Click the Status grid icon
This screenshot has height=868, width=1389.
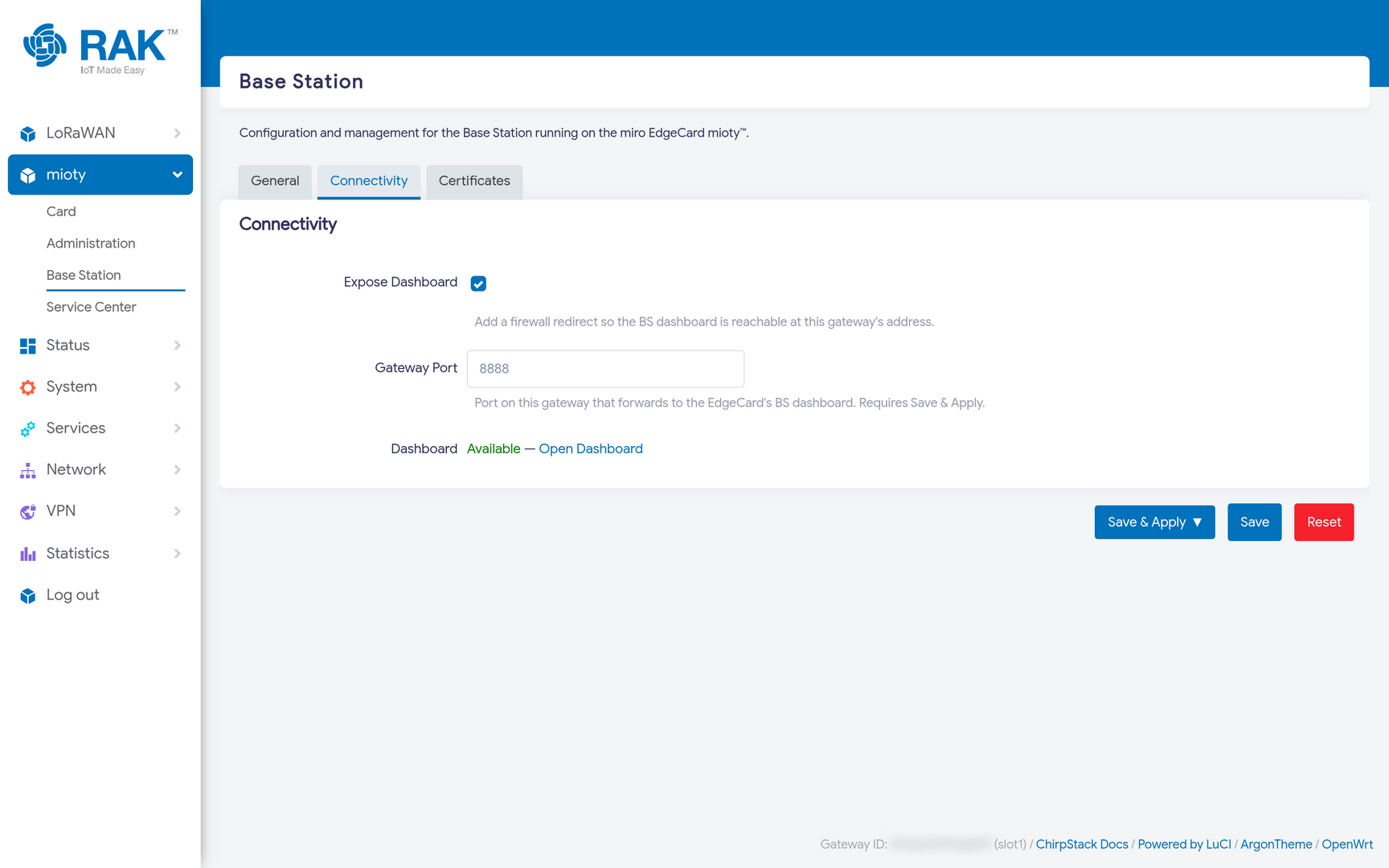point(28,346)
